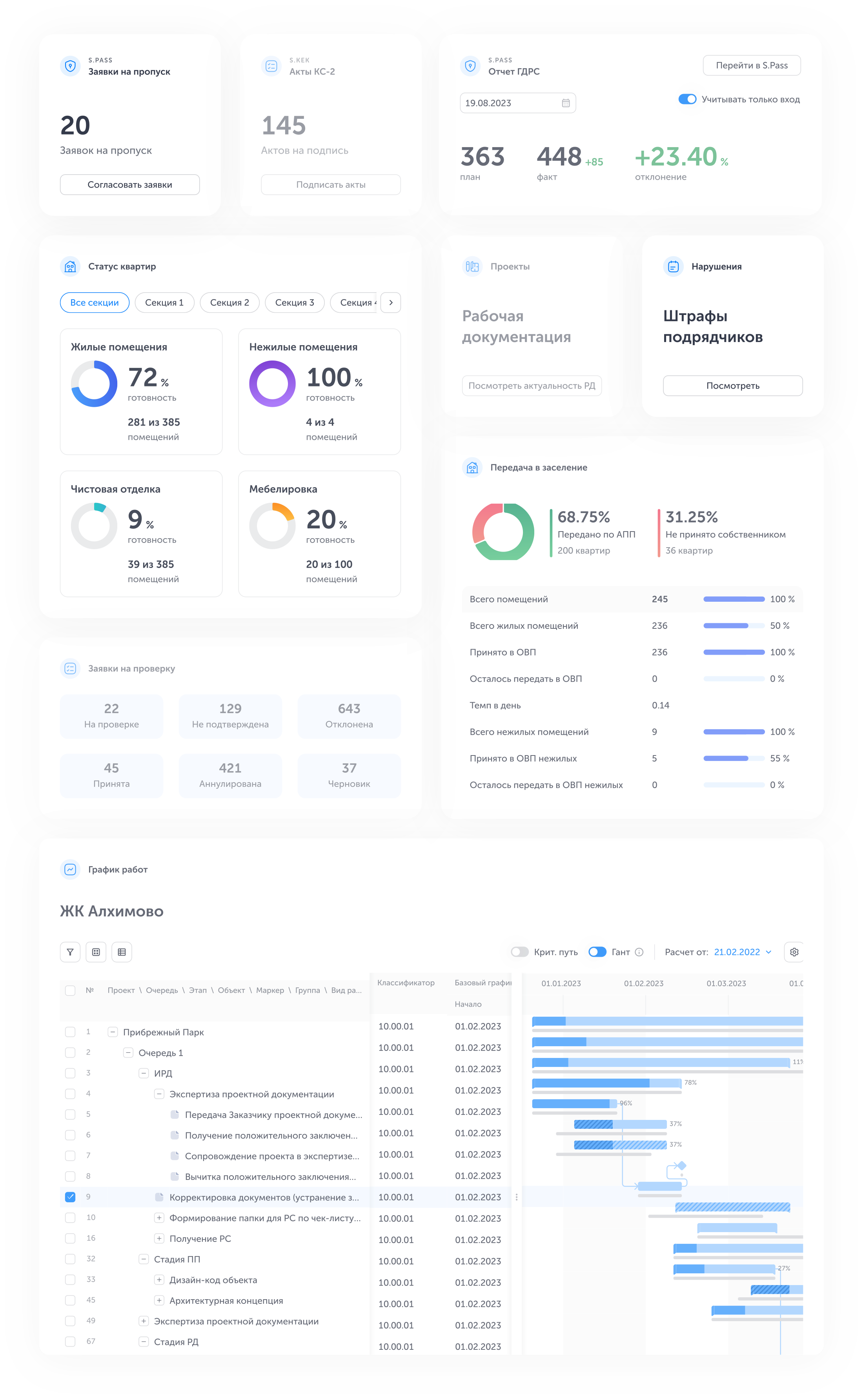
Task: Click the Передача в заселение building icon
Action: tap(472, 468)
